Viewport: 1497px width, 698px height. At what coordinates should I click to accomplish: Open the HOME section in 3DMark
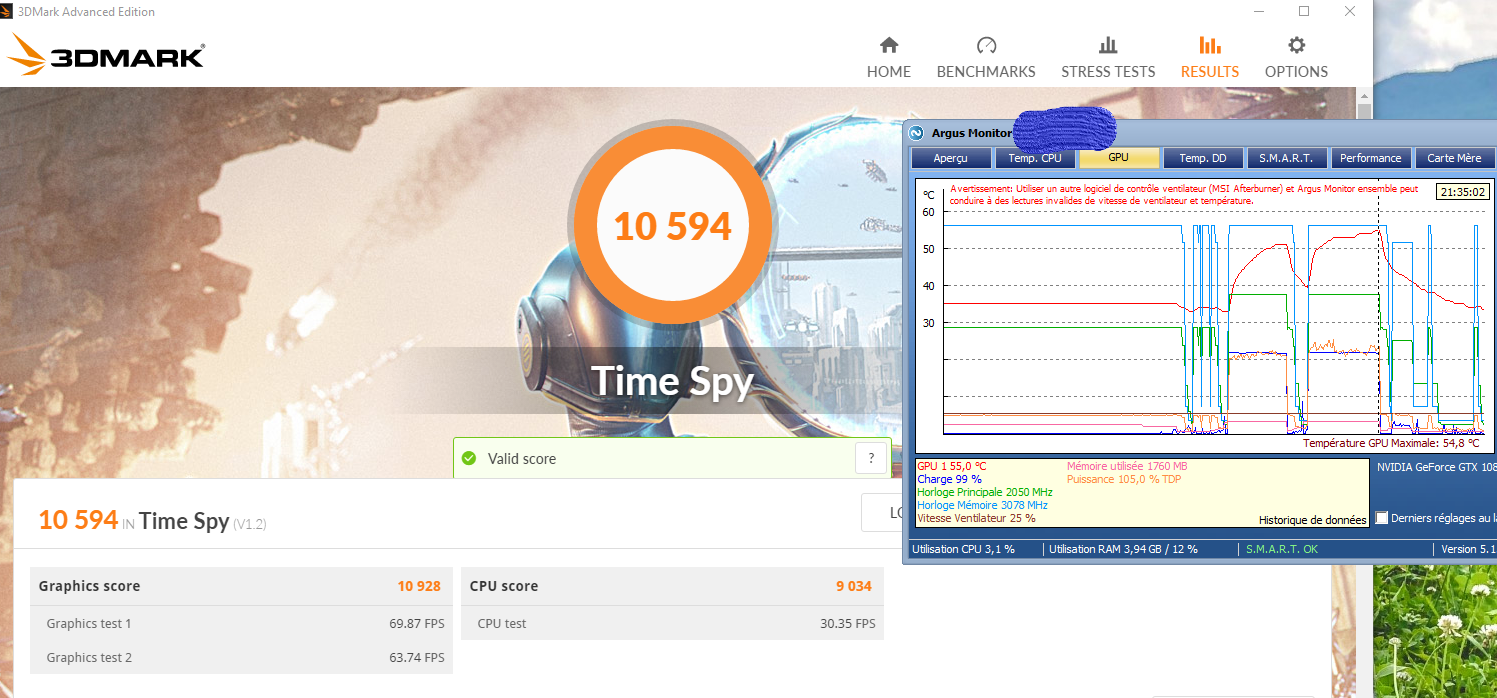(x=888, y=58)
